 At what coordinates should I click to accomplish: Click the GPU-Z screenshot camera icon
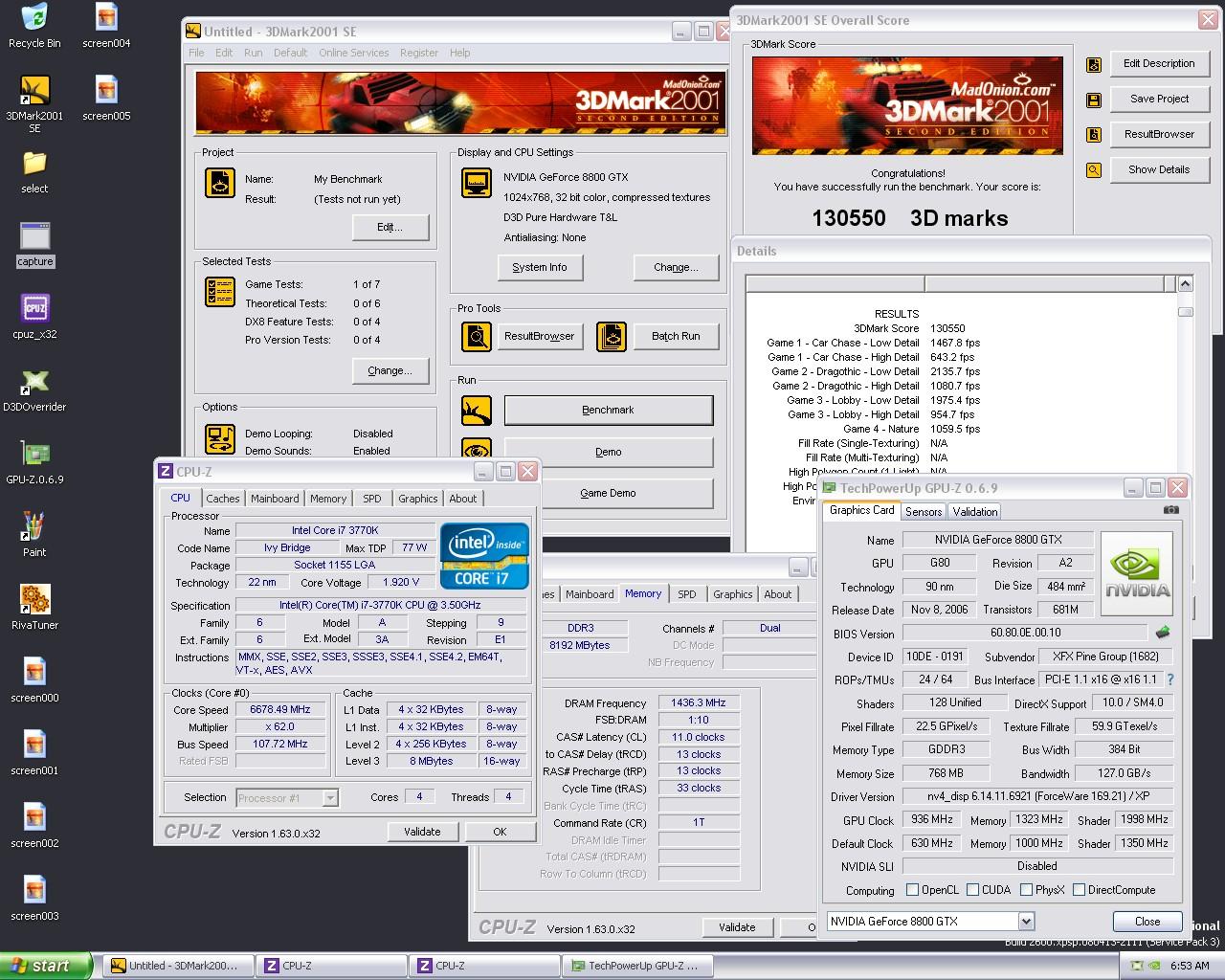coord(1171,510)
